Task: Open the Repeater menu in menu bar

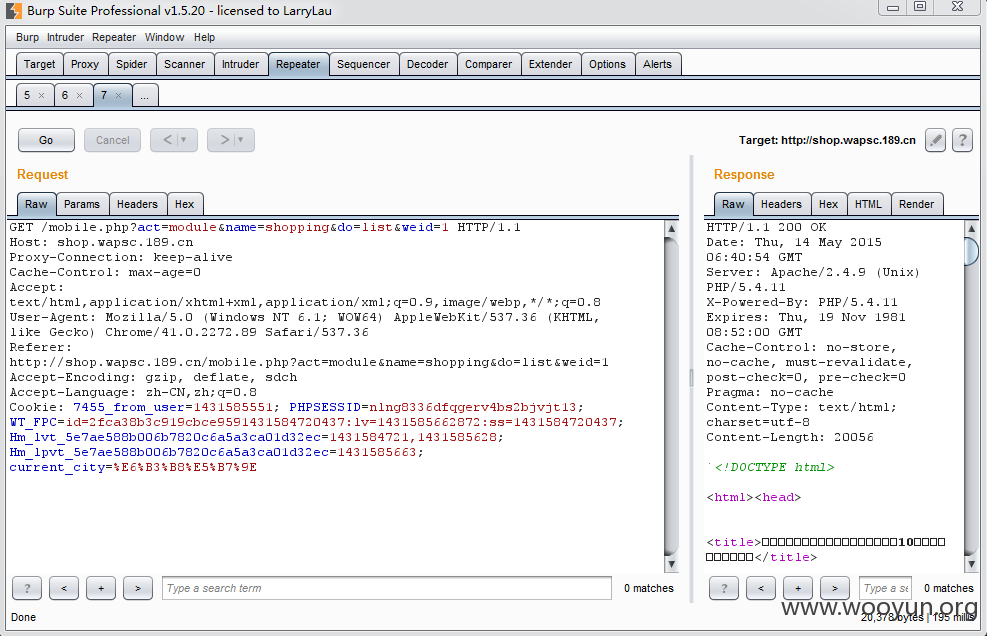Action: (x=114, y=37)
